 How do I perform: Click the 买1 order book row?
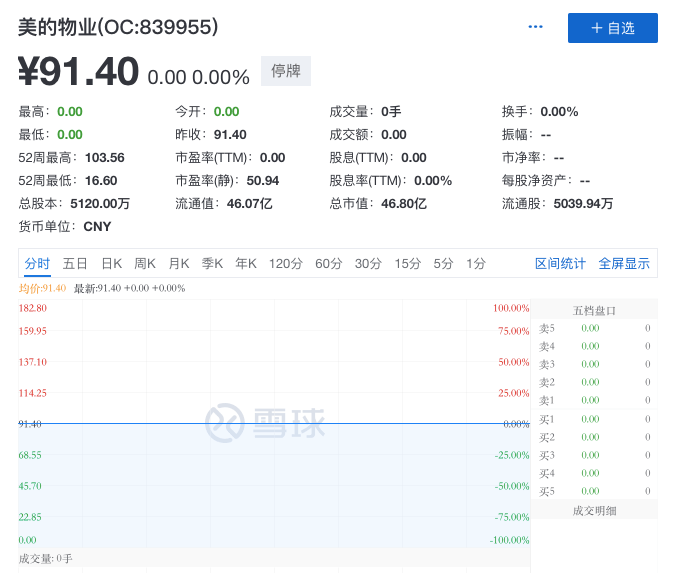pyautogui.click(x=594, y=419)
